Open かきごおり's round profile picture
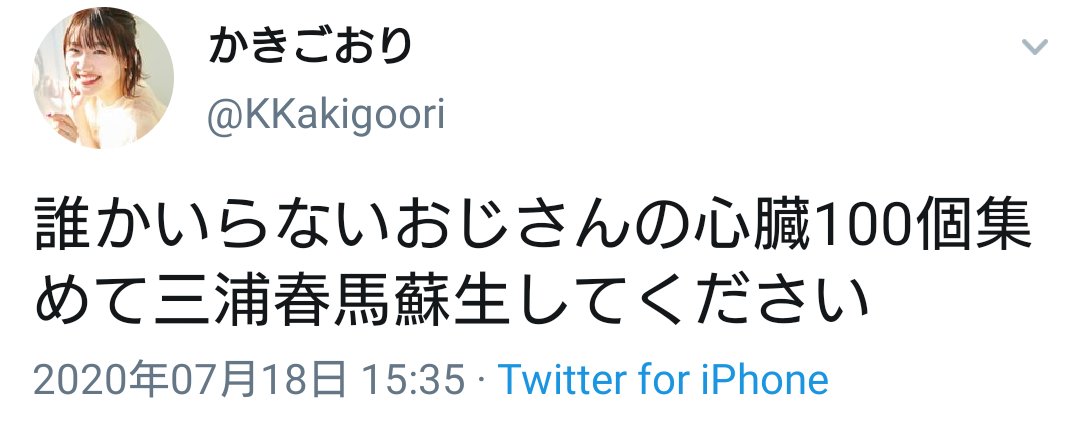 tap(103, 77)
